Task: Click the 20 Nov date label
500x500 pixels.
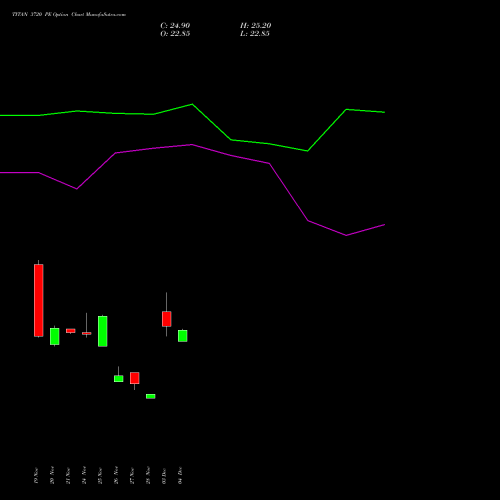Action: pos(52,475)
